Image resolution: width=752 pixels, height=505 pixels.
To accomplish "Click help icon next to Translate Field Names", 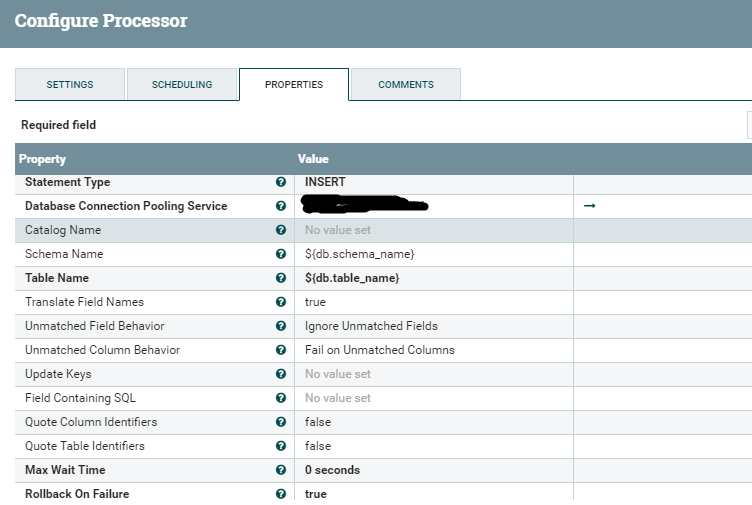I will point(281,302).
